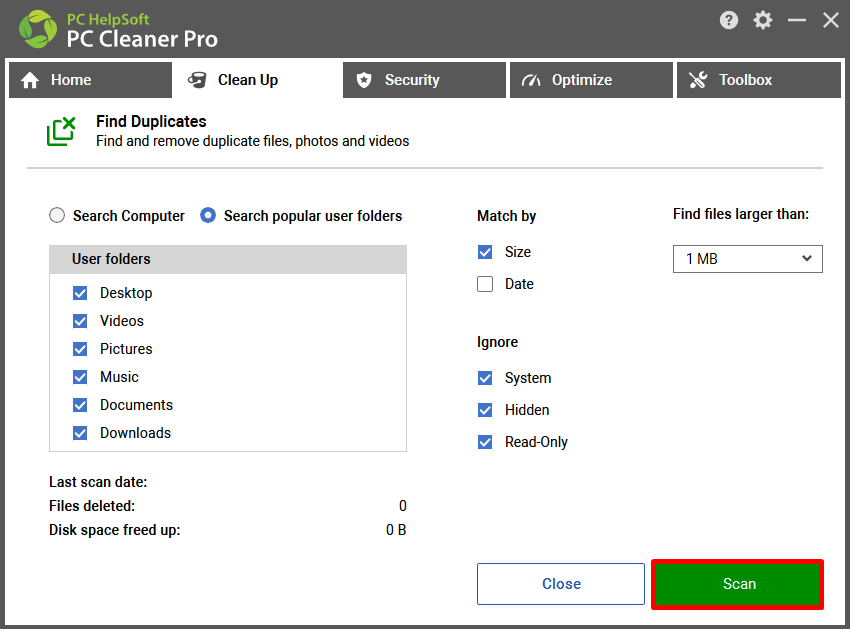This screenshot has width=850, height=629.
Task: Open settings via the gear icon
Action: 762,21
